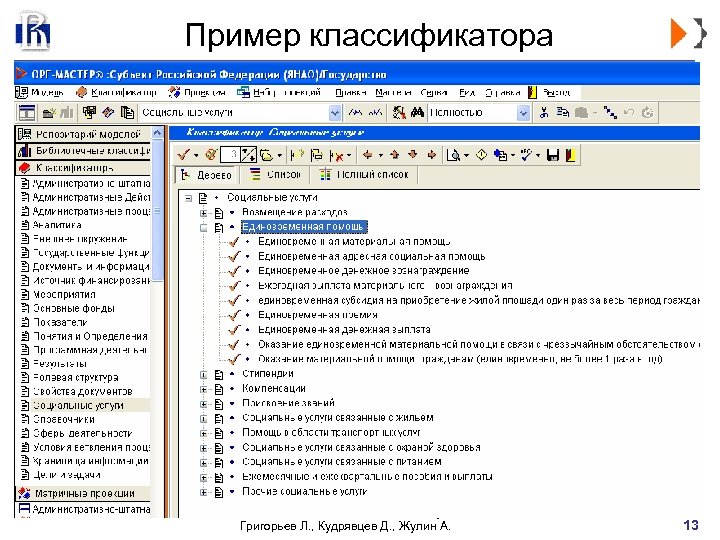
Task: Switch to the Список tab
Action: tap(275, 175)
